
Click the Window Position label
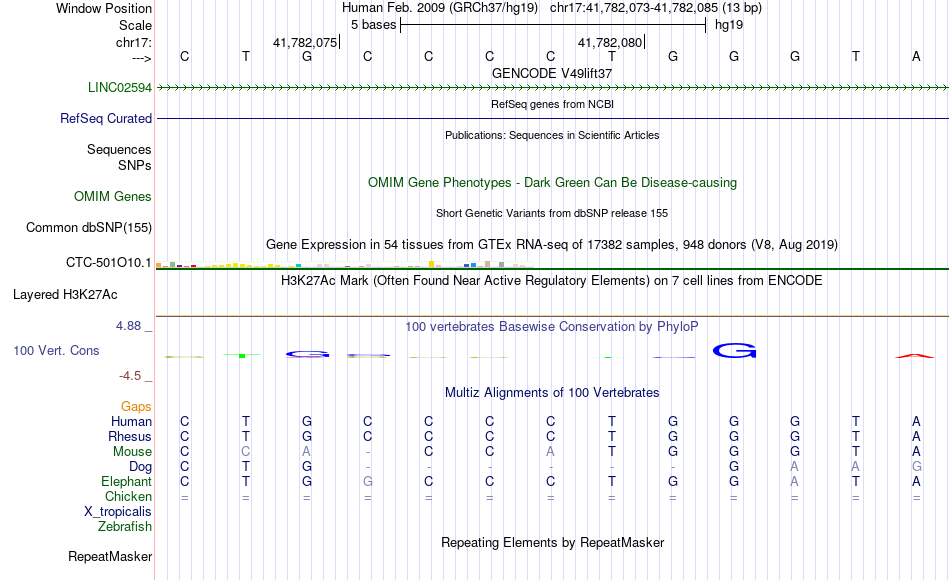coord(104,8)
